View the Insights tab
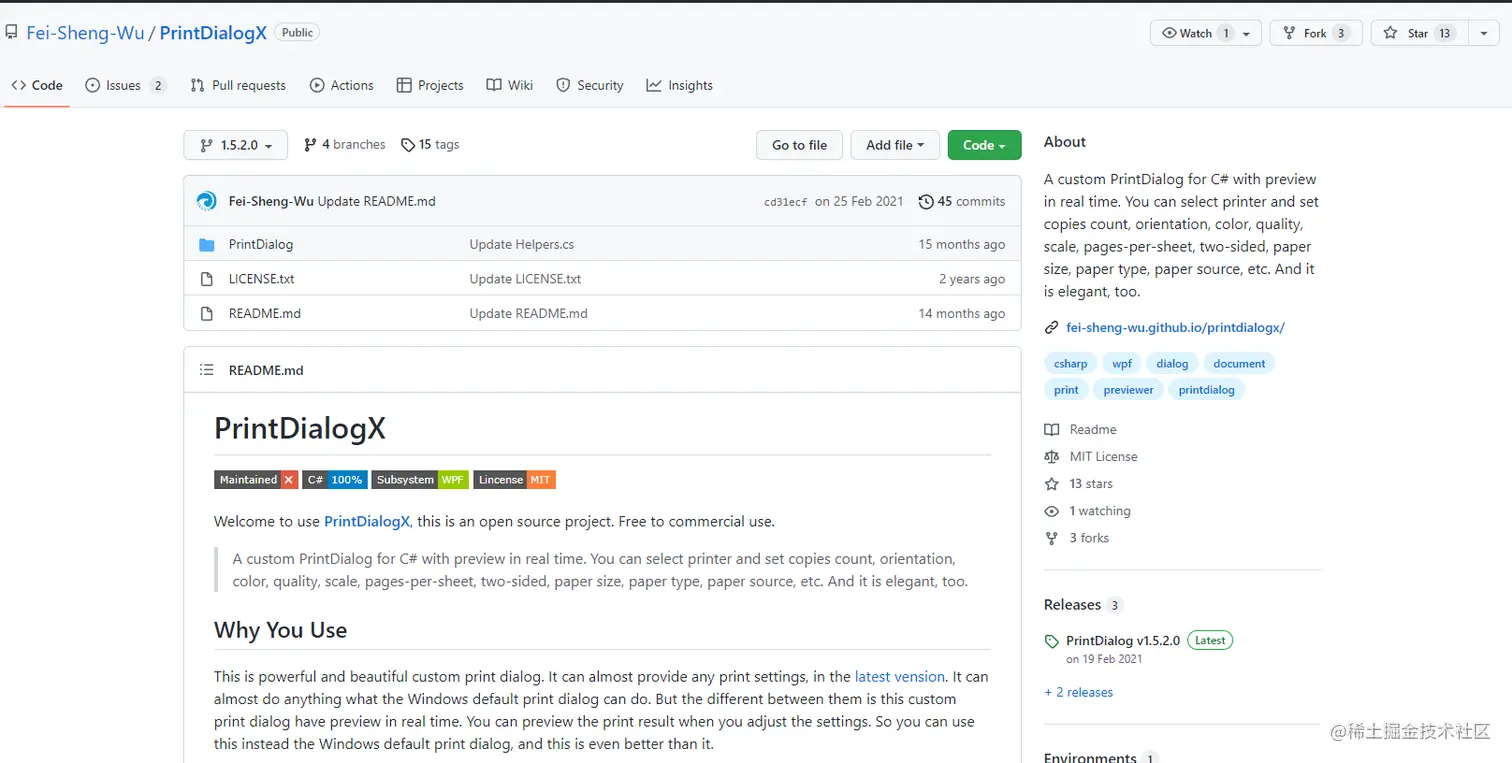The width and height of the screenshot is (1512, 763). (680, 85)
